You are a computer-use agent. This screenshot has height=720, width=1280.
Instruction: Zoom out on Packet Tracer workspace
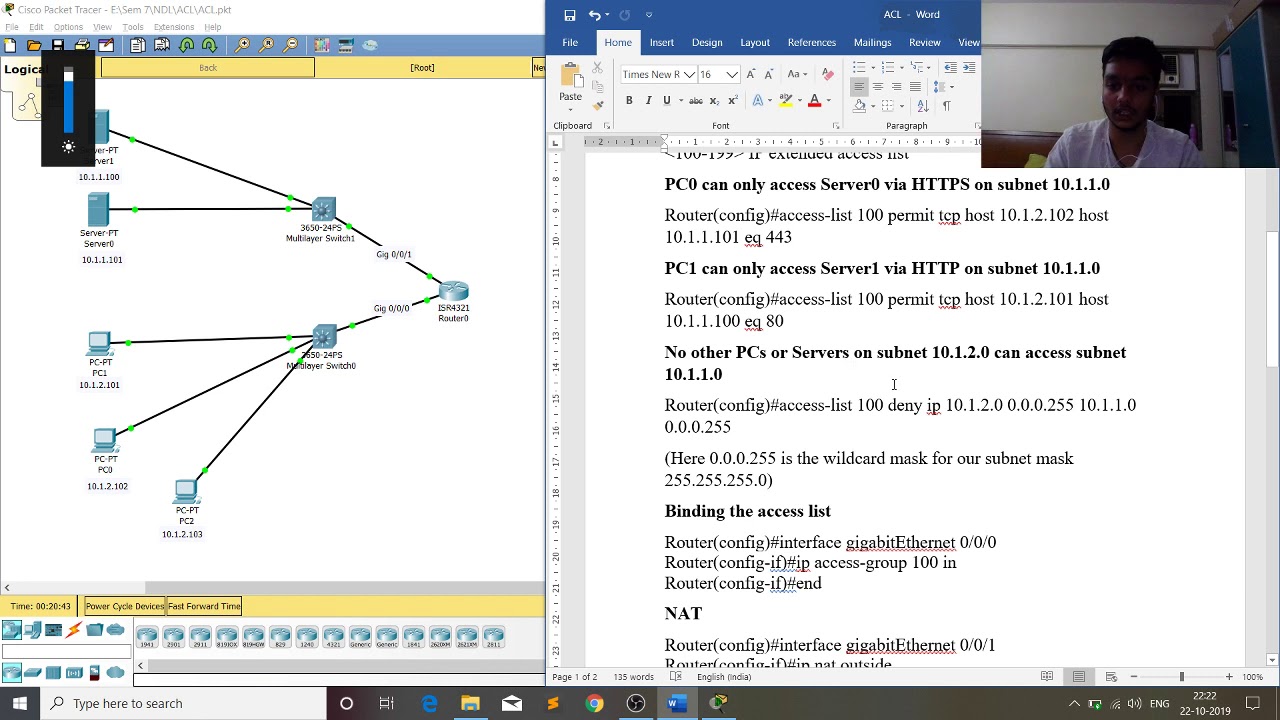(x=290, y=45)
